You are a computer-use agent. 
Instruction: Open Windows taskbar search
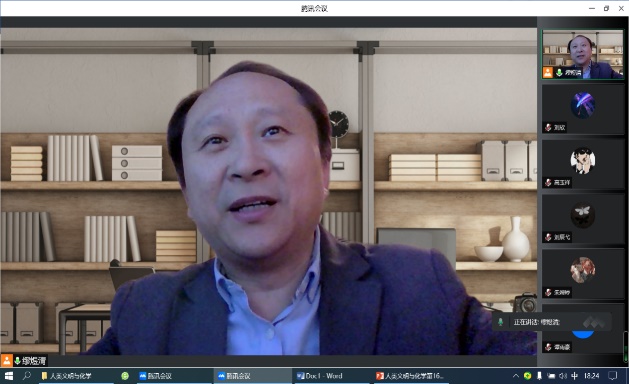26,376
